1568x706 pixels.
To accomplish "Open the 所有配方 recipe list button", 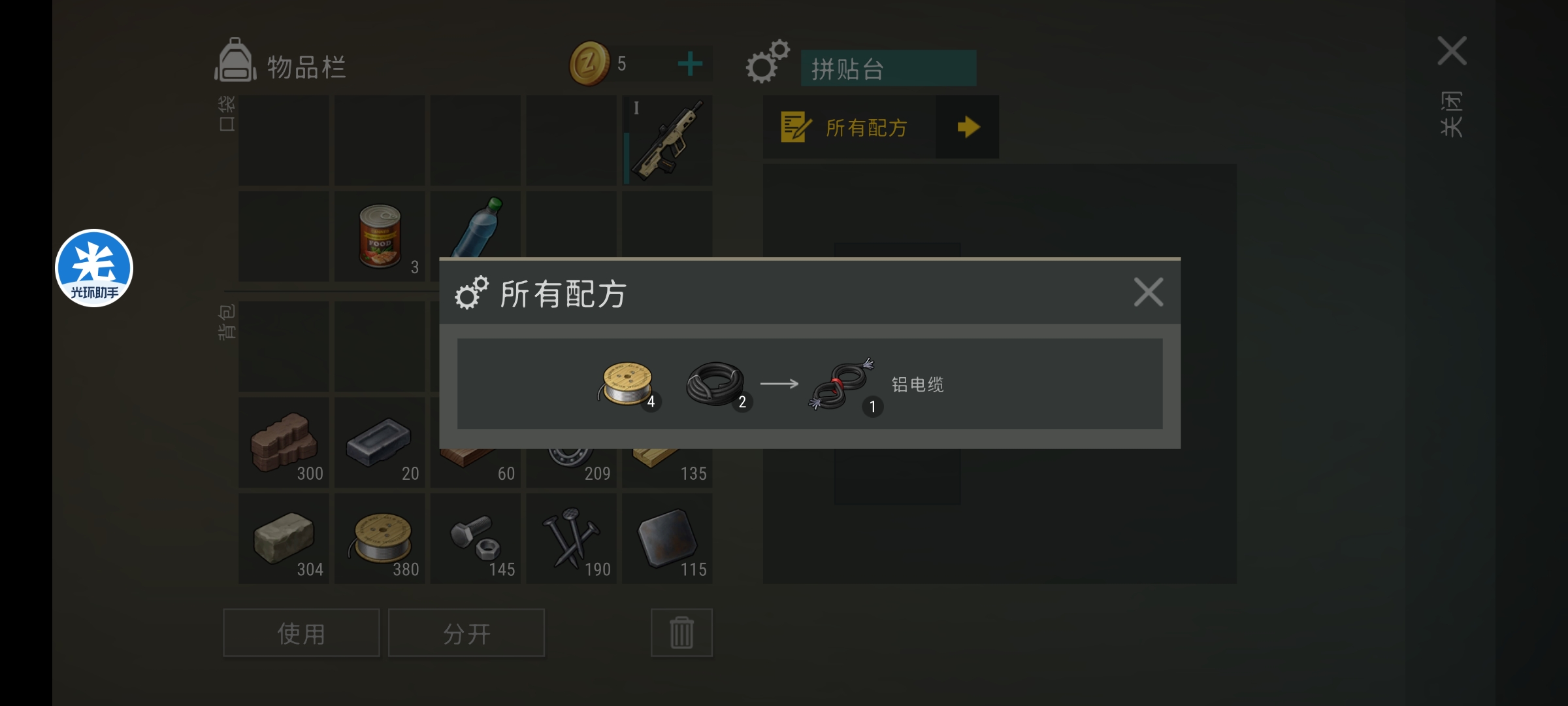I will coord(849,127).
